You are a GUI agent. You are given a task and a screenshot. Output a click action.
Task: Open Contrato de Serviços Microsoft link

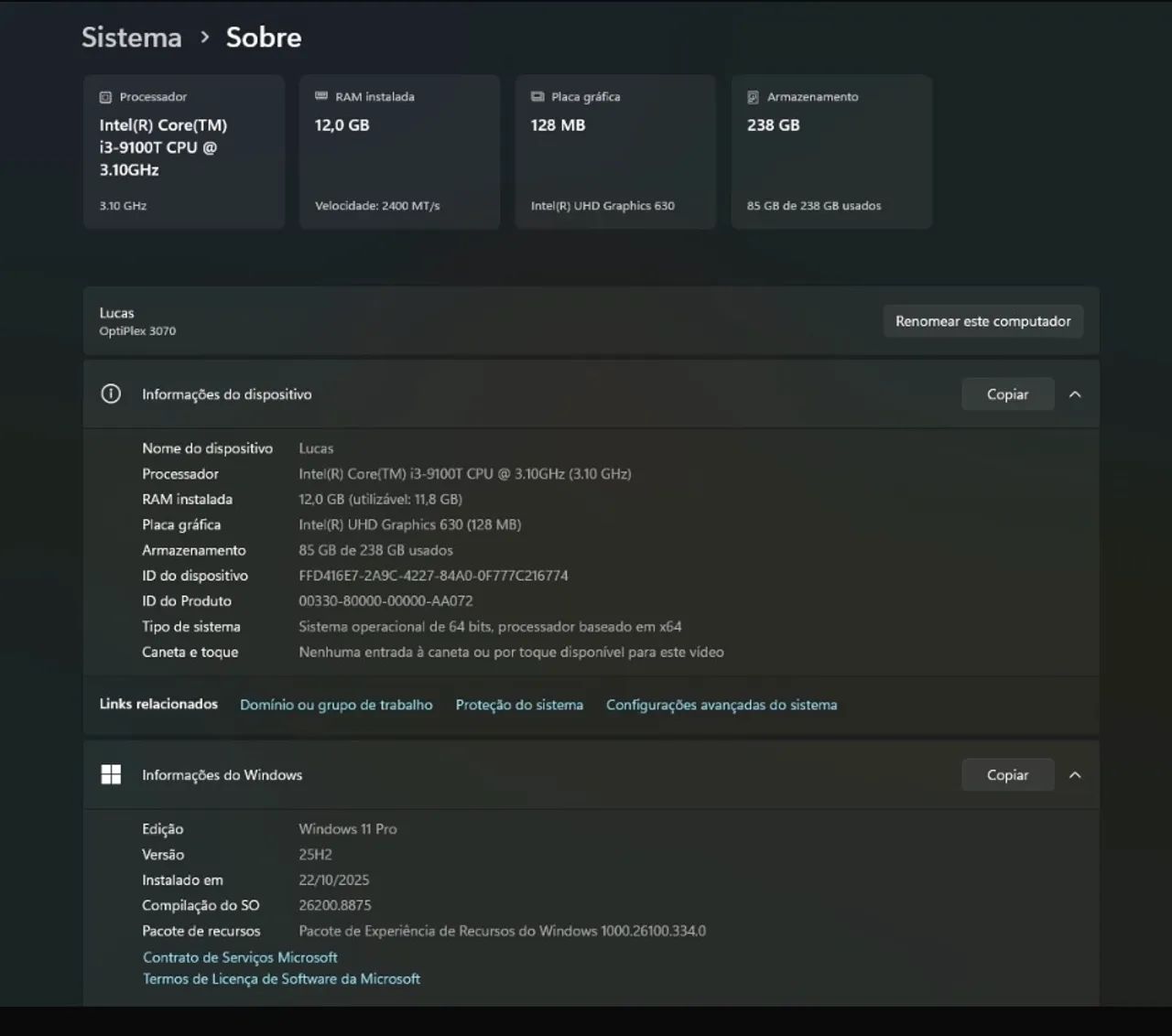tap(240, 957)
